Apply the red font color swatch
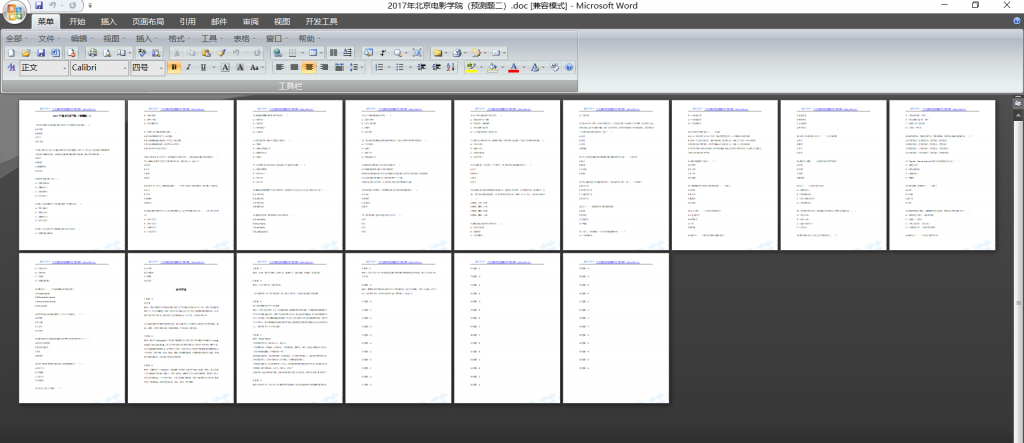 tap(513, 67)
